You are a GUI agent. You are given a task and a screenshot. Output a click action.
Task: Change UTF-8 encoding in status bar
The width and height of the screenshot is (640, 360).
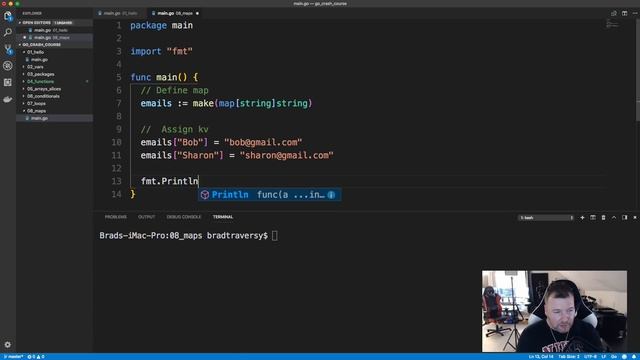(x=590, y=357)
